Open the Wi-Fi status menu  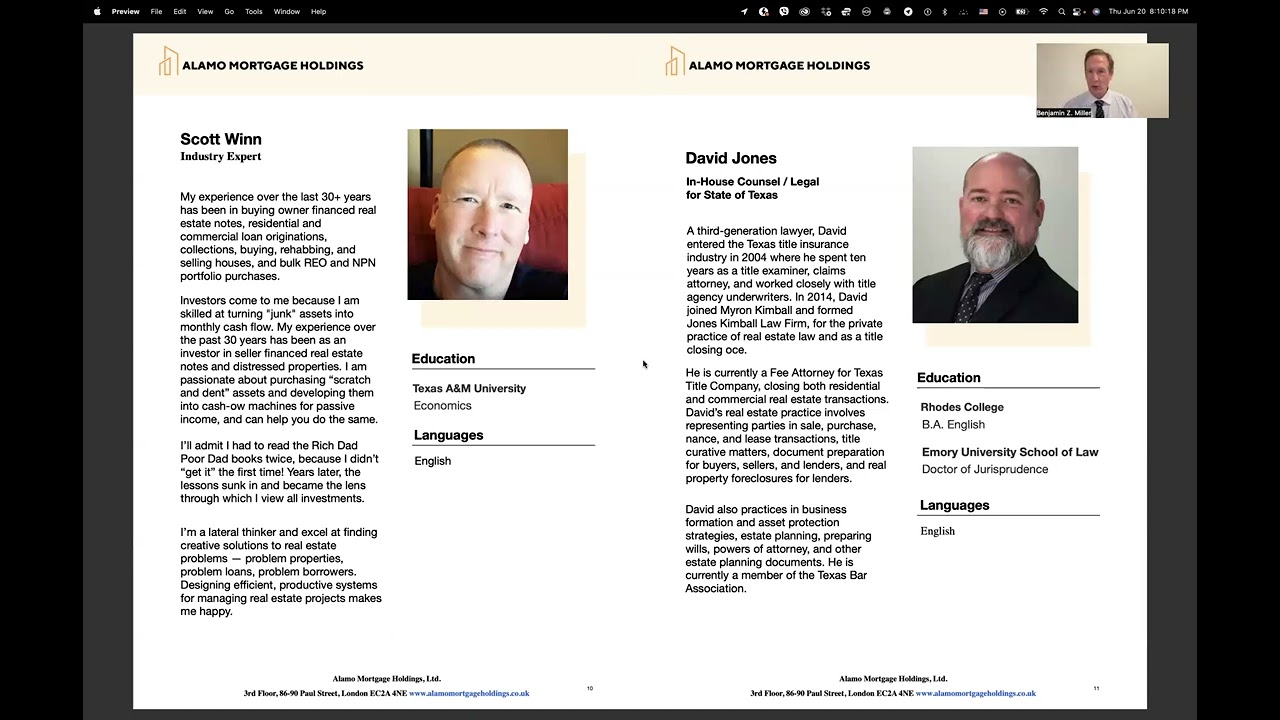point(1044,11)
